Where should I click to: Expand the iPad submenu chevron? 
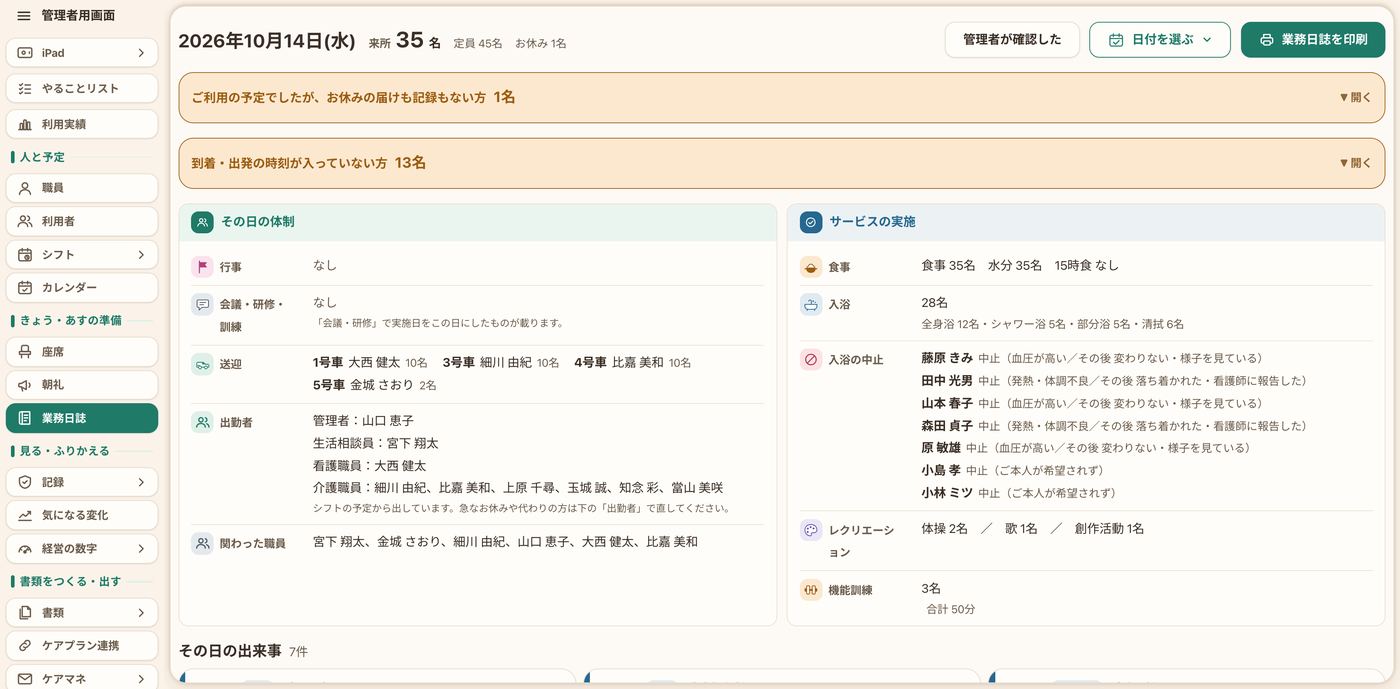(x=141, y=53)
